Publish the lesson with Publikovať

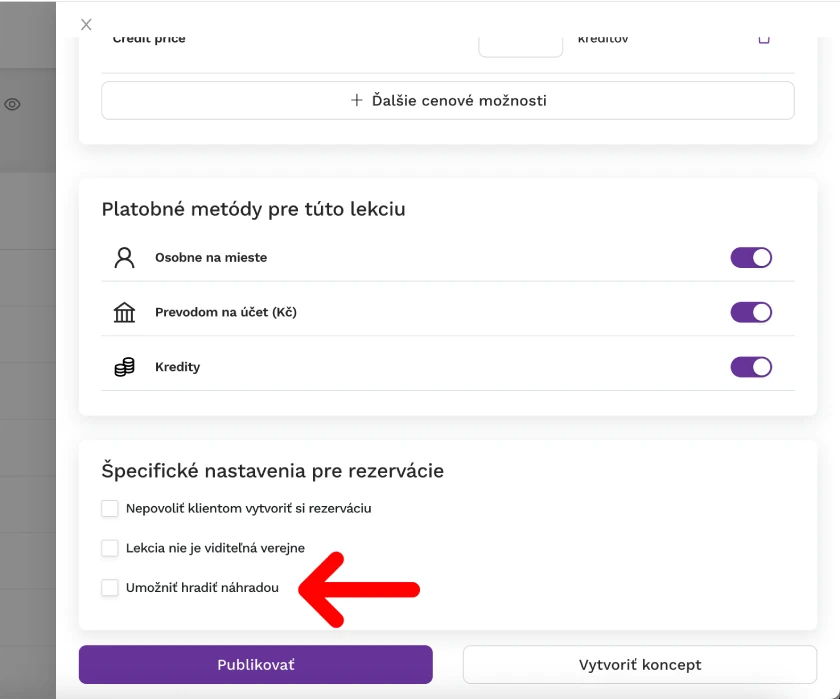256,665
